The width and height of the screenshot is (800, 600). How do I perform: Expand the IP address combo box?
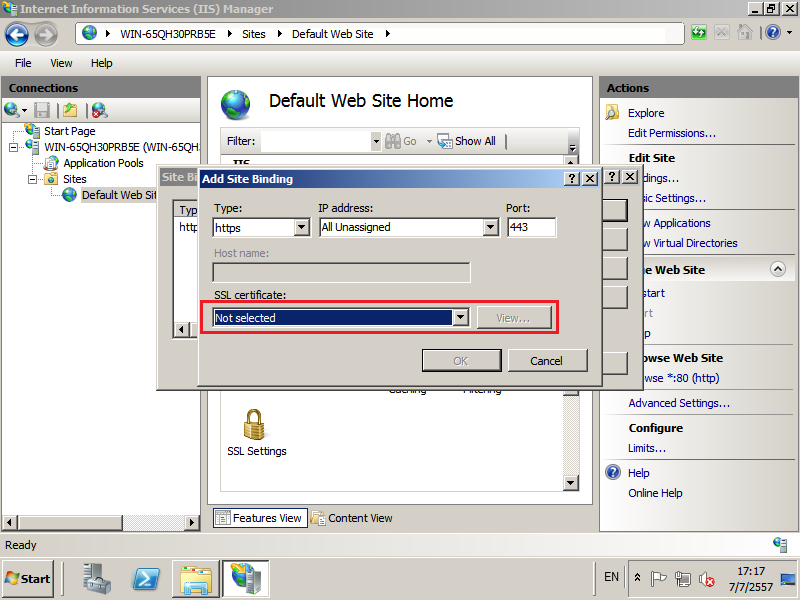point(490,228)
